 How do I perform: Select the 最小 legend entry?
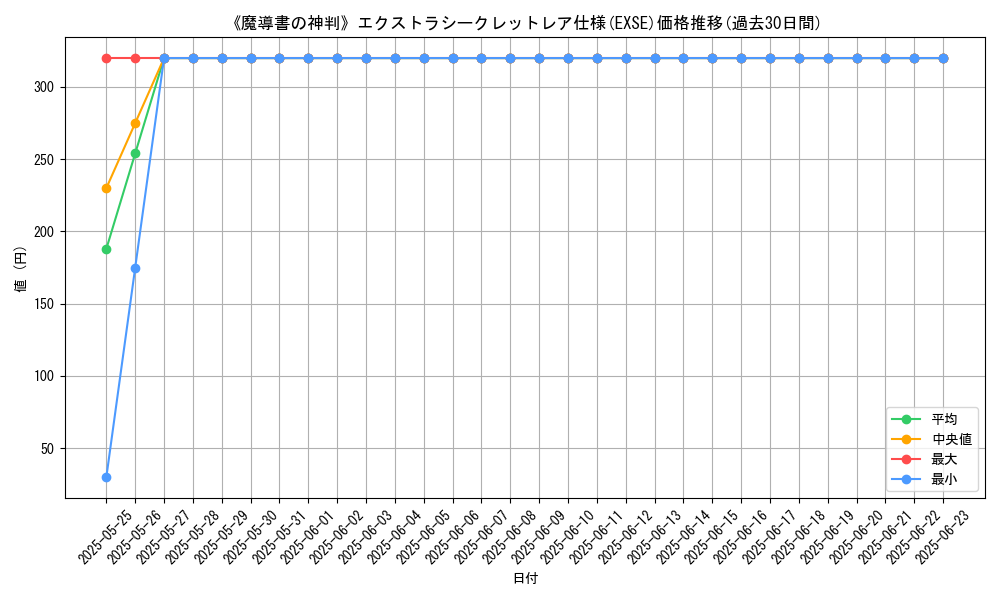[931, 479]
